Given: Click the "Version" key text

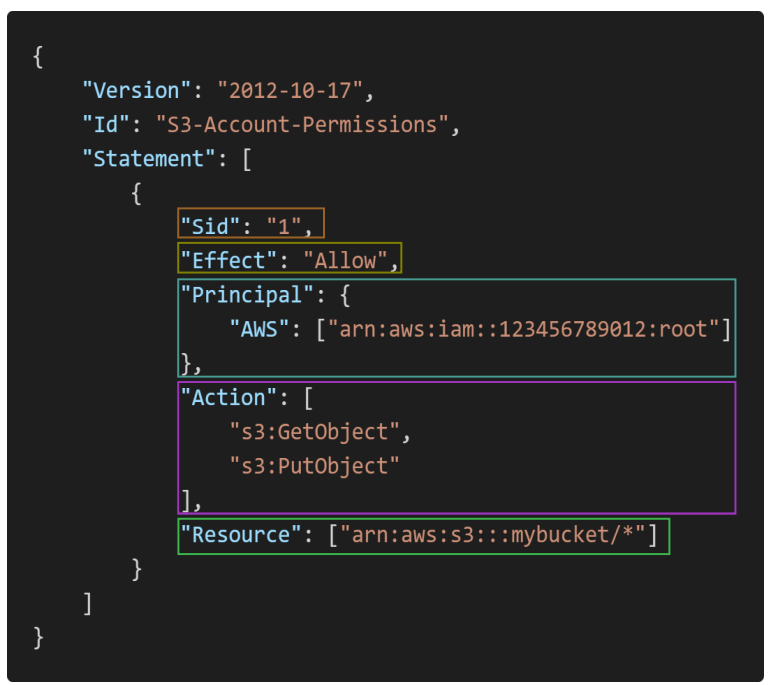Looking at the screenshot, I should (x=137, y=91).
